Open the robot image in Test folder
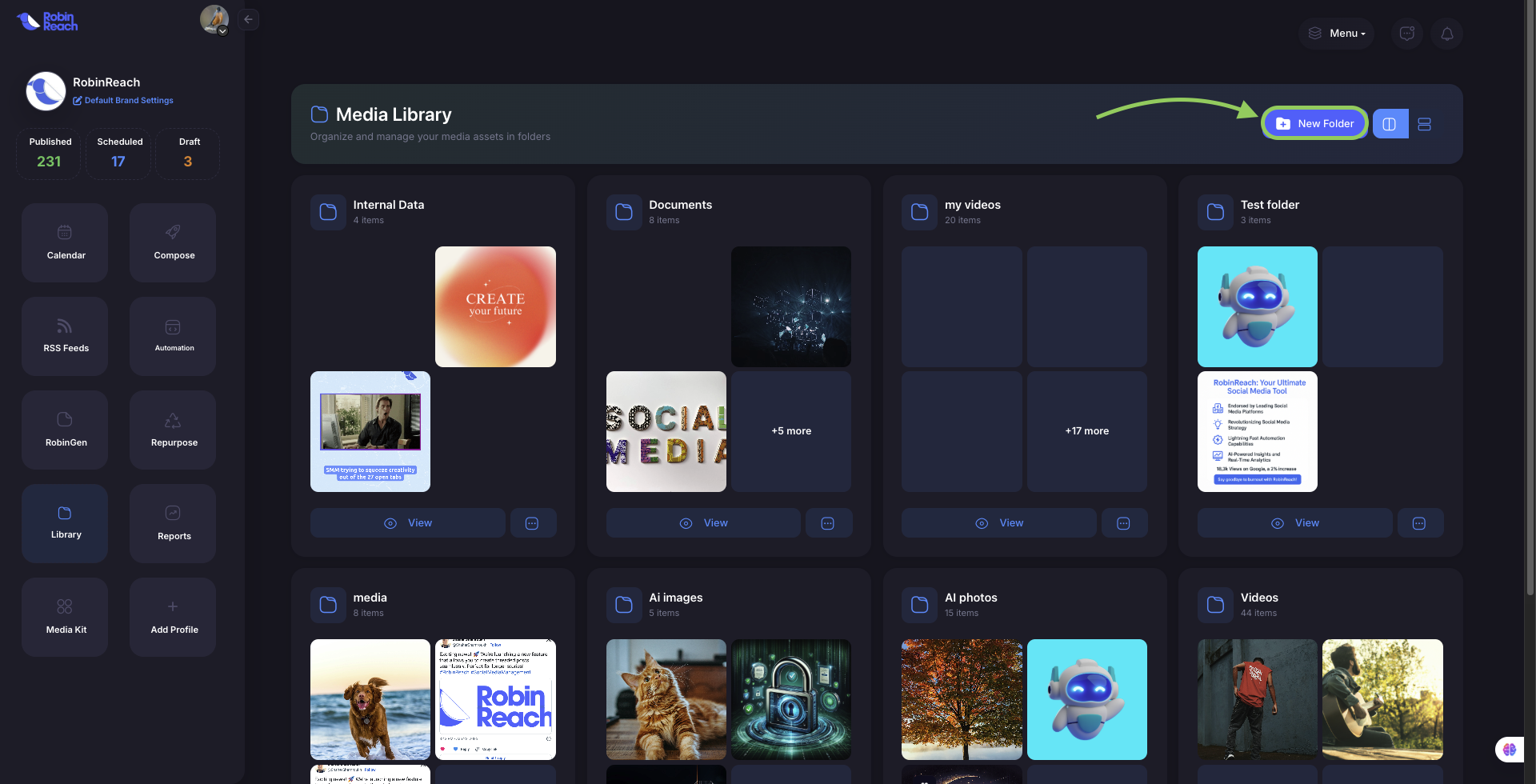Image resolution: width=1536 pixels, height=784 pixels. tap(1258, 306)
